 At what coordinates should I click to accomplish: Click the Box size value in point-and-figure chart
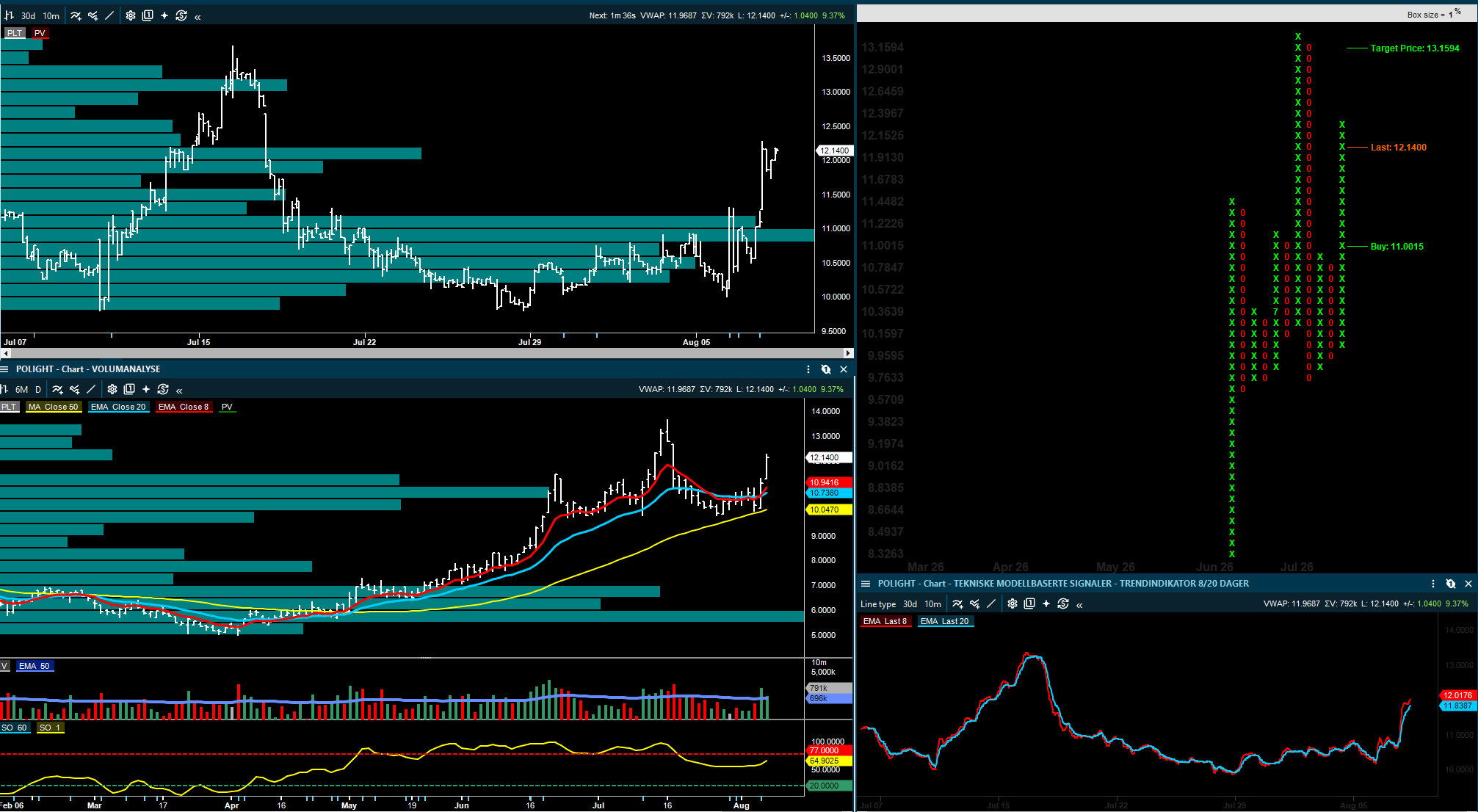click(1451, 15)
